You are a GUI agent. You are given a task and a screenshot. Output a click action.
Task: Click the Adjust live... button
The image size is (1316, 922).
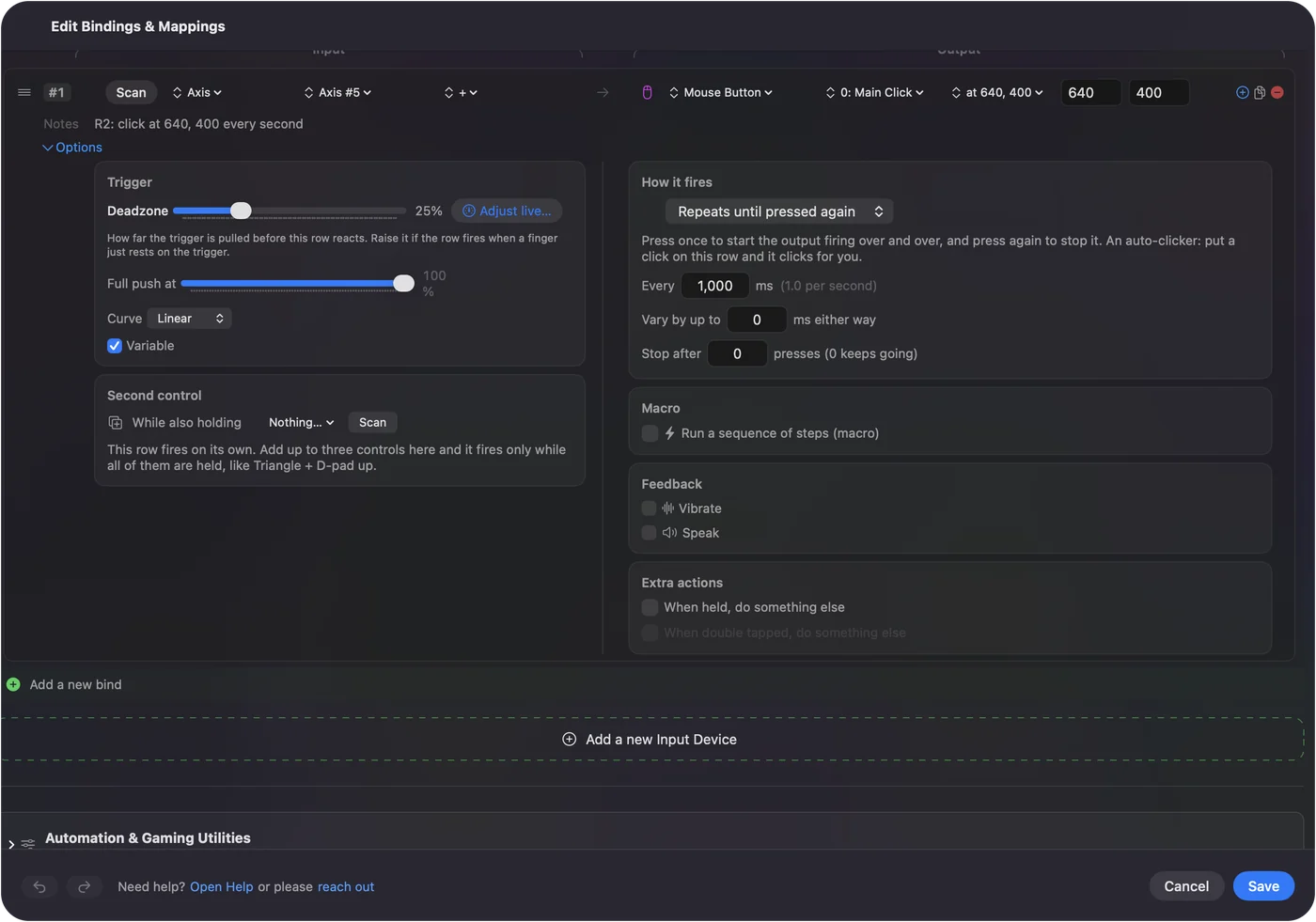pyautogui.click(x=507, y=211)
